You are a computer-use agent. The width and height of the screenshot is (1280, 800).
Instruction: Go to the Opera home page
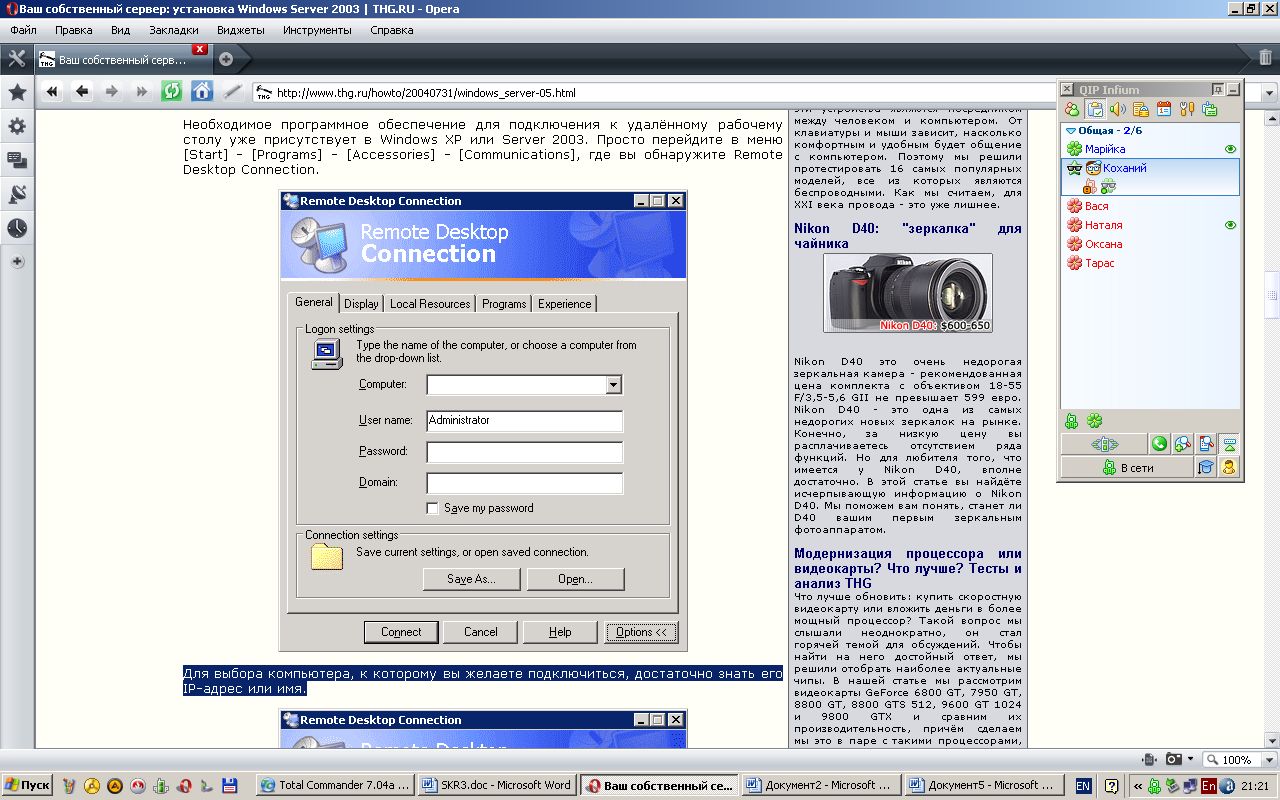point(202,92)
